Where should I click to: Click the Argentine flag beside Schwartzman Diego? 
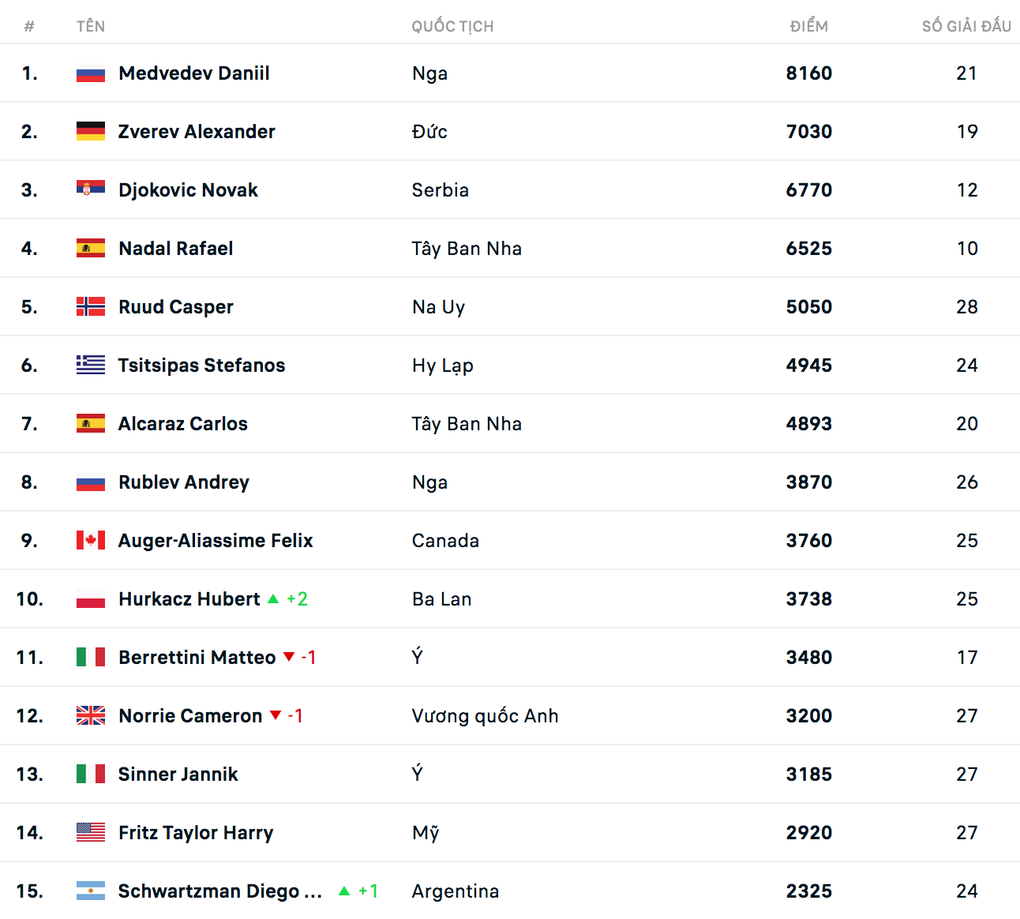[91, 890]
